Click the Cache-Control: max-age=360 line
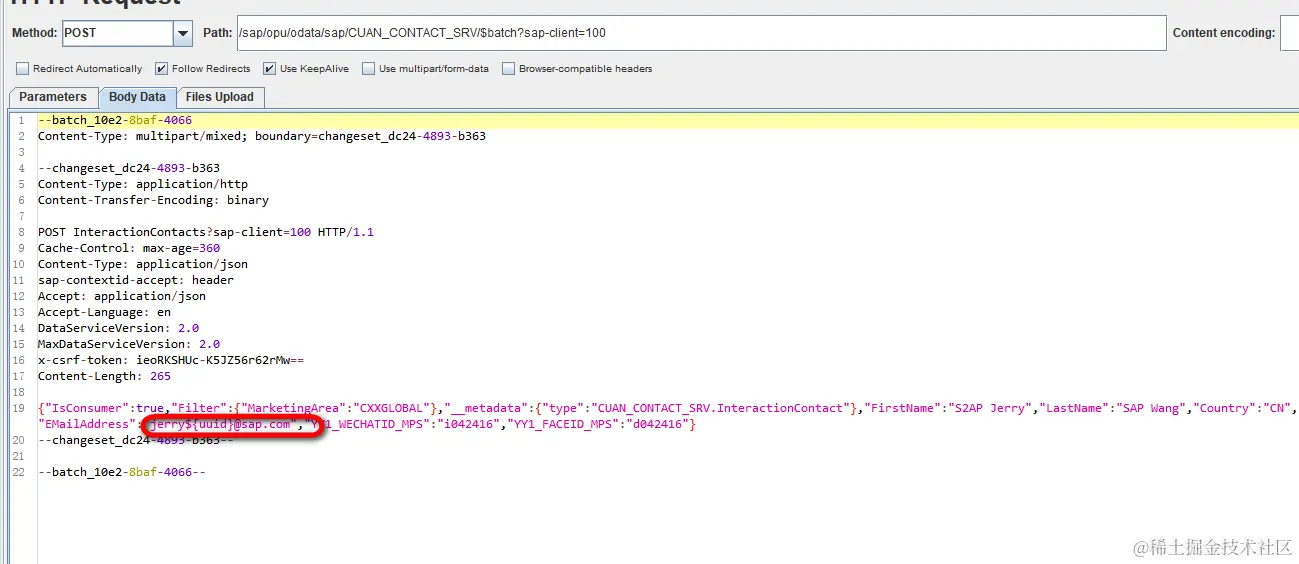The width and height of the screenshot is (1299, 564). click(129, 248)
